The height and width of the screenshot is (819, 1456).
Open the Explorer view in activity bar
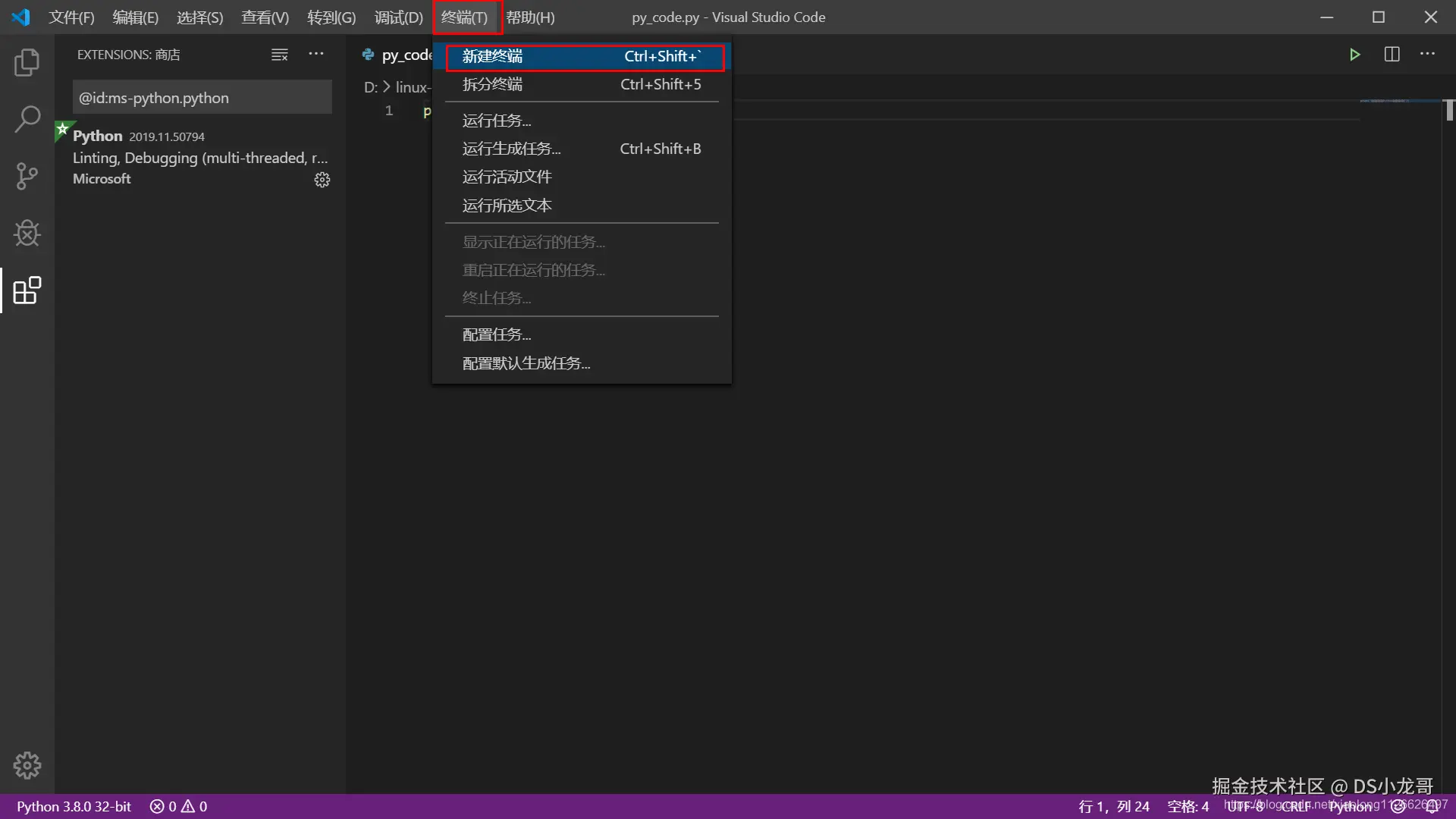[x=27, y=62]
